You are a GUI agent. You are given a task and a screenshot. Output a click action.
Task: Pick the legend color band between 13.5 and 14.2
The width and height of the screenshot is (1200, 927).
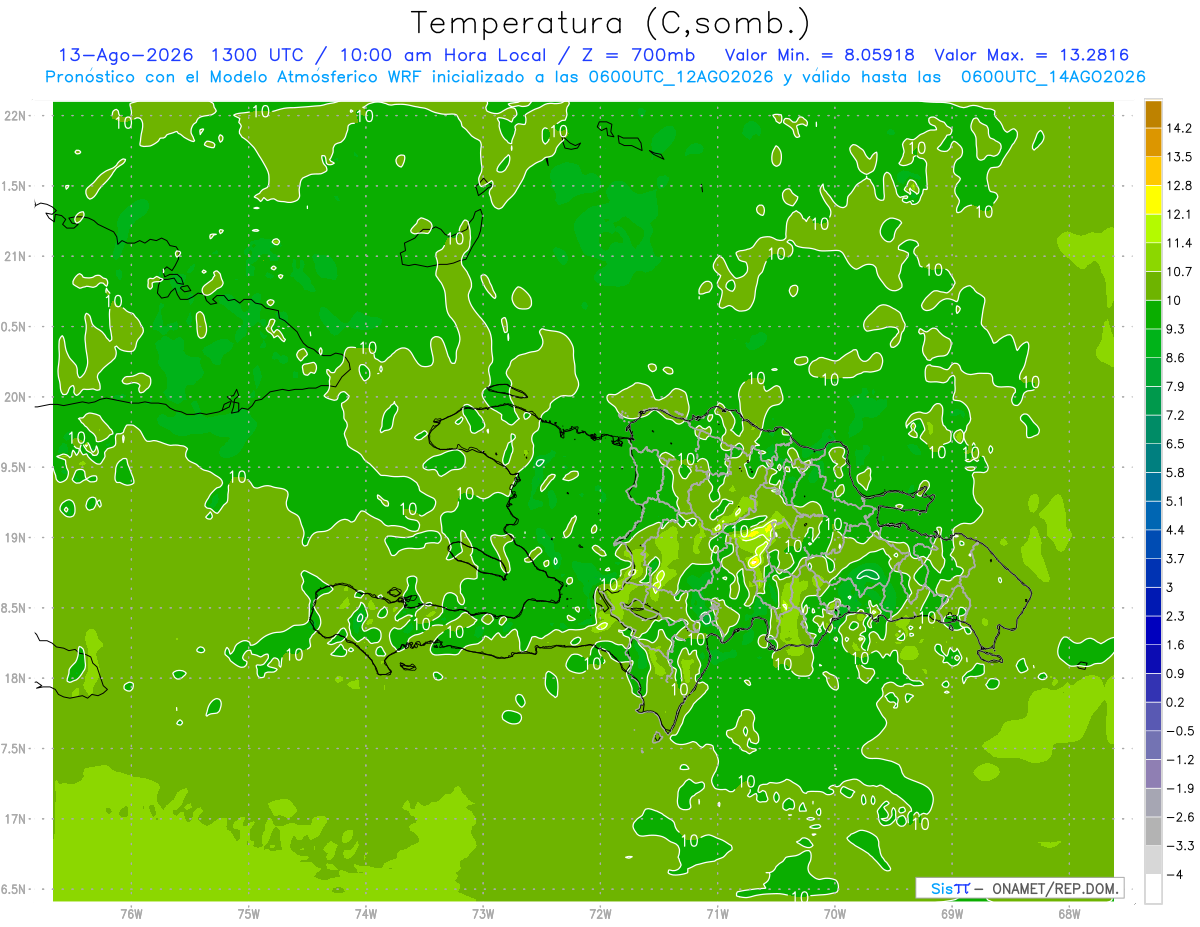1153,143
